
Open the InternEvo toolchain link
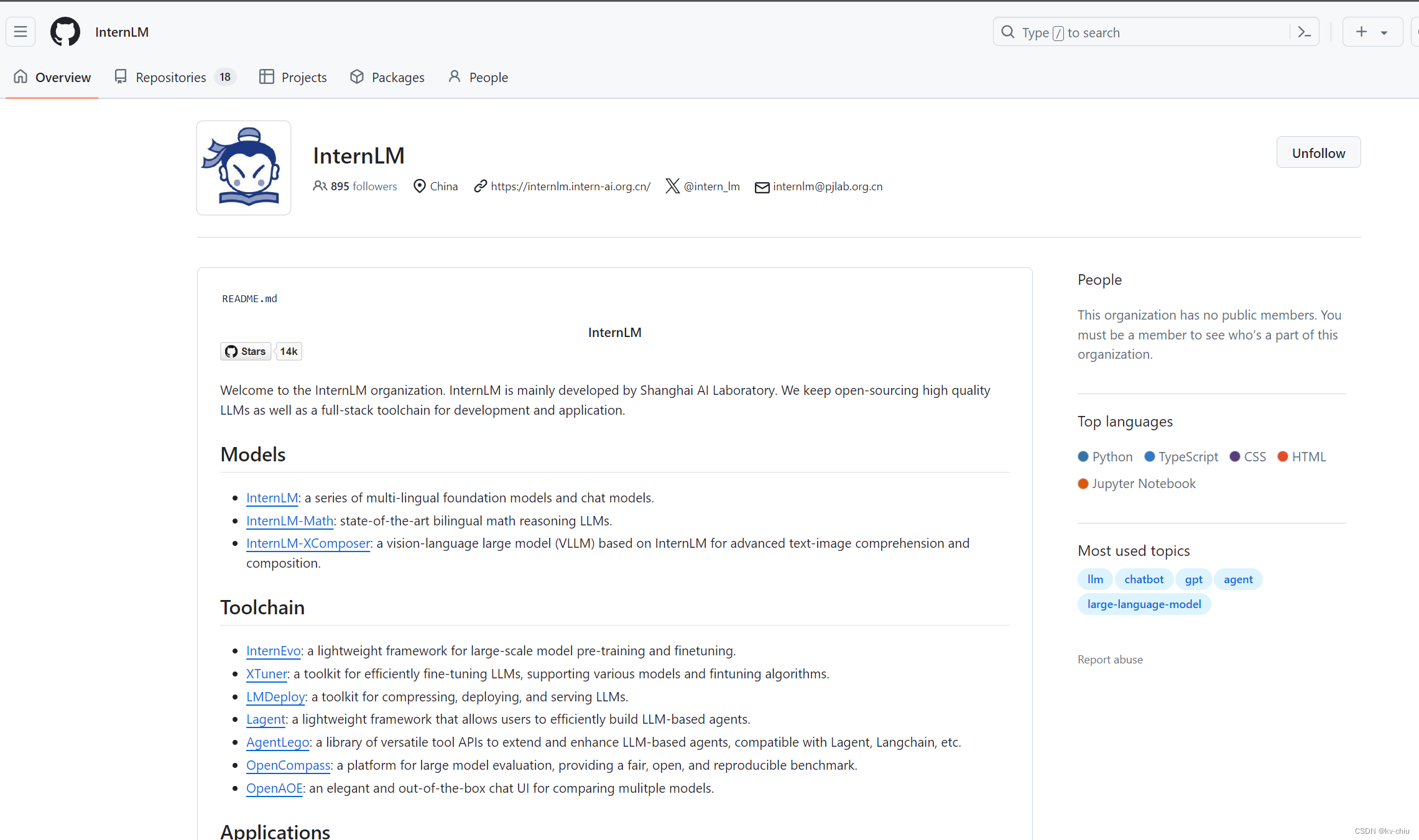click(x=274, y=651)
